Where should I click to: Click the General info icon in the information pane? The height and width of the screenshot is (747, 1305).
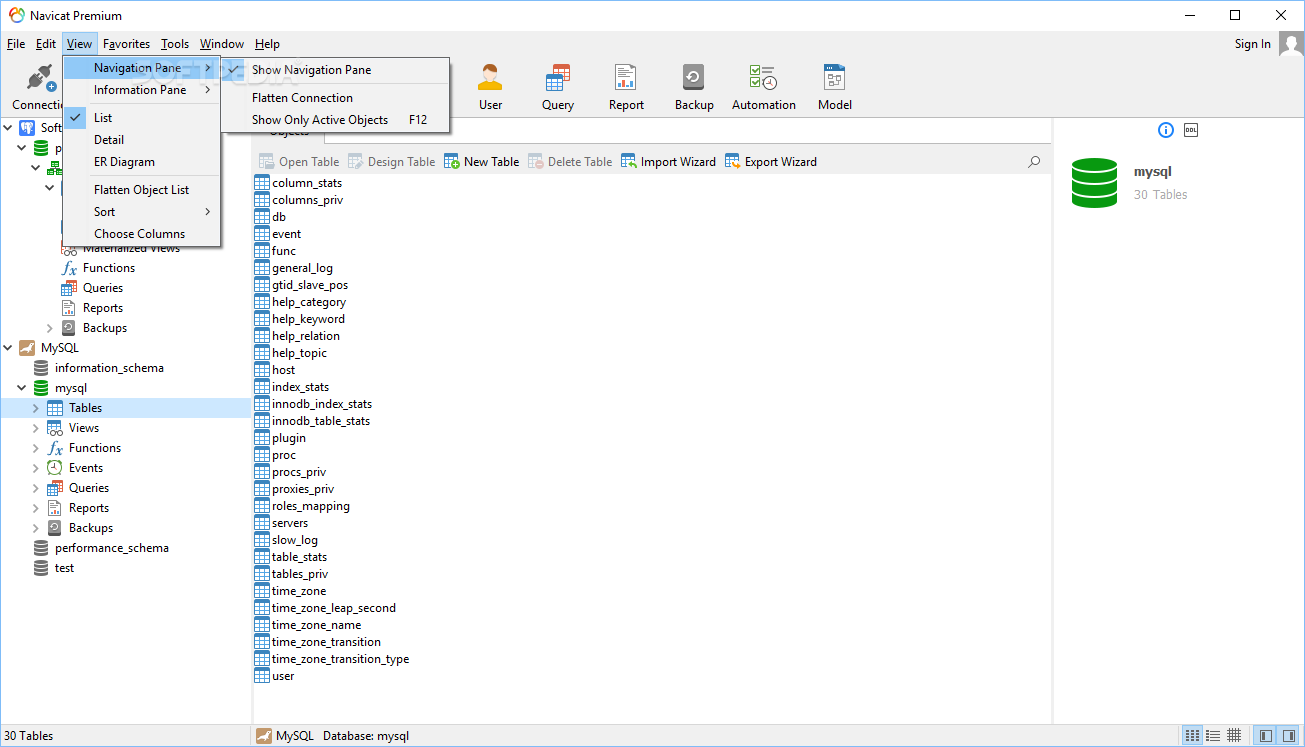pos(1166,130)
